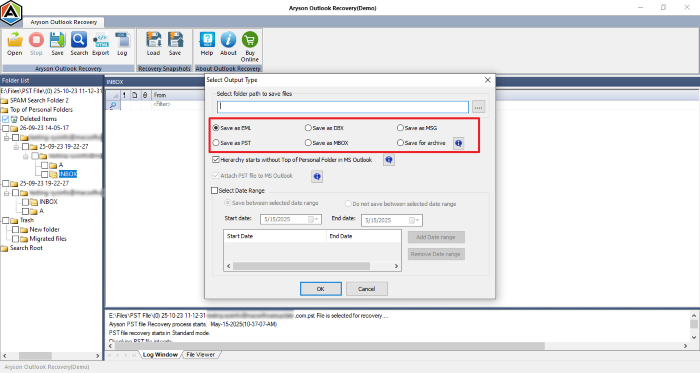
Task: Check the Trash folder checkbox
Action: pos(5,220)
